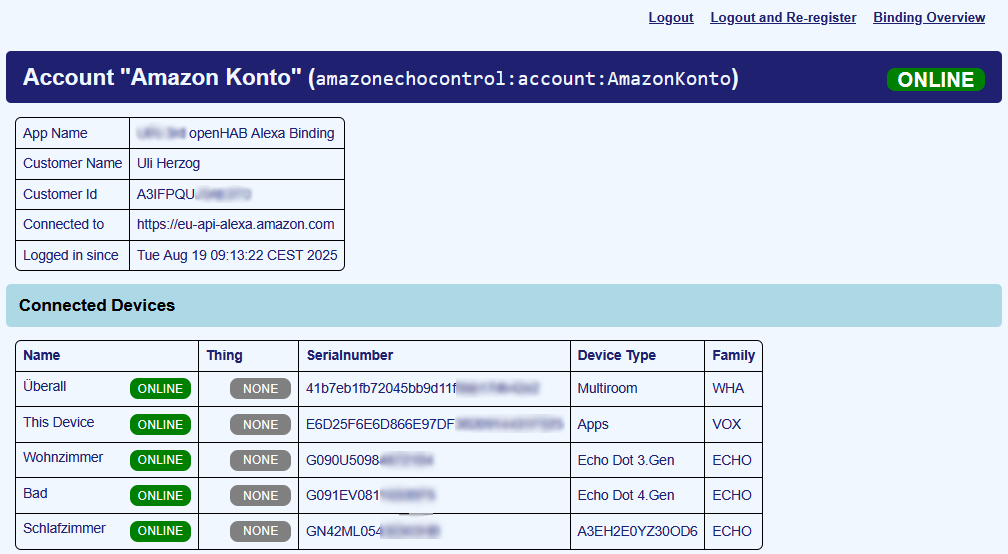This screenshot has width=1008, height=554.
Task: Select the customer name Uli Herzog
Action: coord(168,163)
